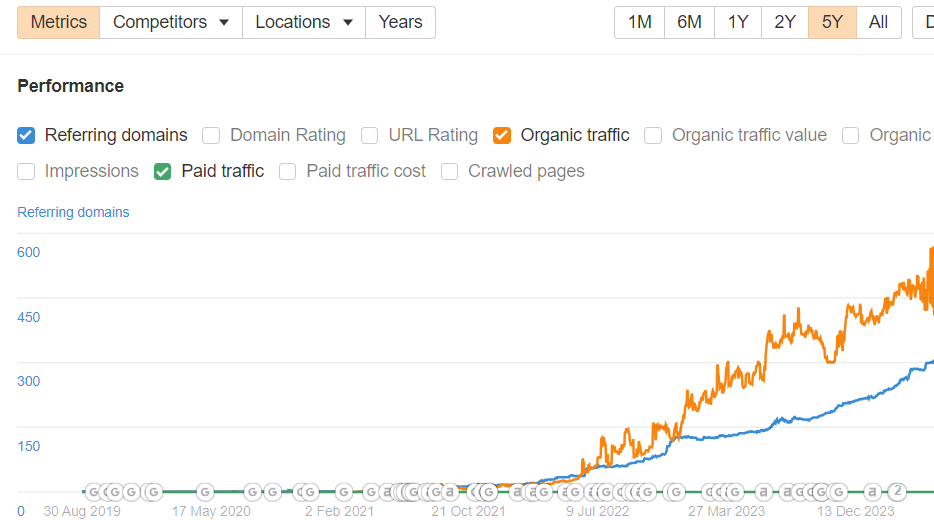Set time range to 1Y
Screen dimensions: 934x520
point(737,22)
